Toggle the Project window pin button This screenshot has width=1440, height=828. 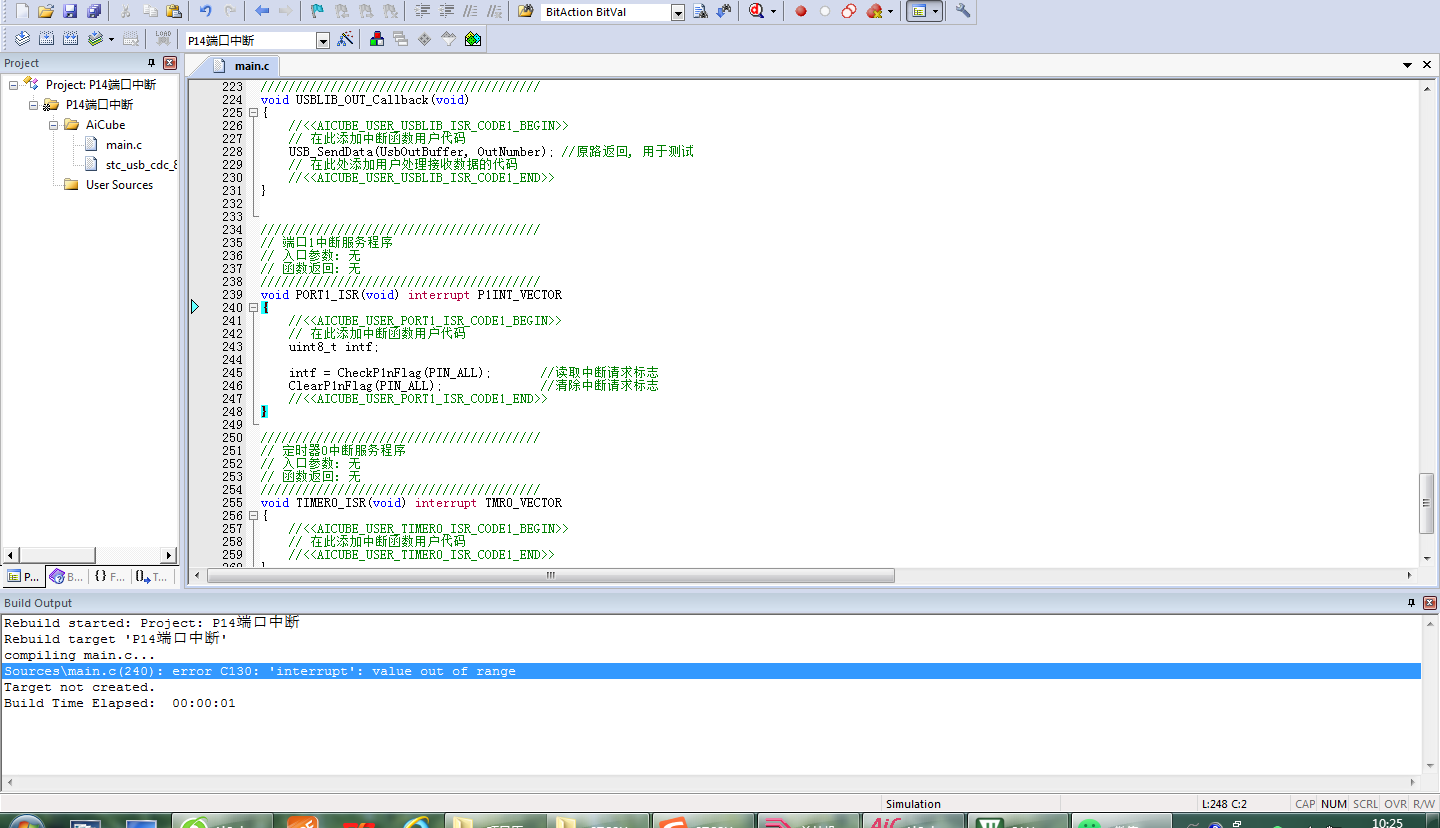[x=152, y=63]
